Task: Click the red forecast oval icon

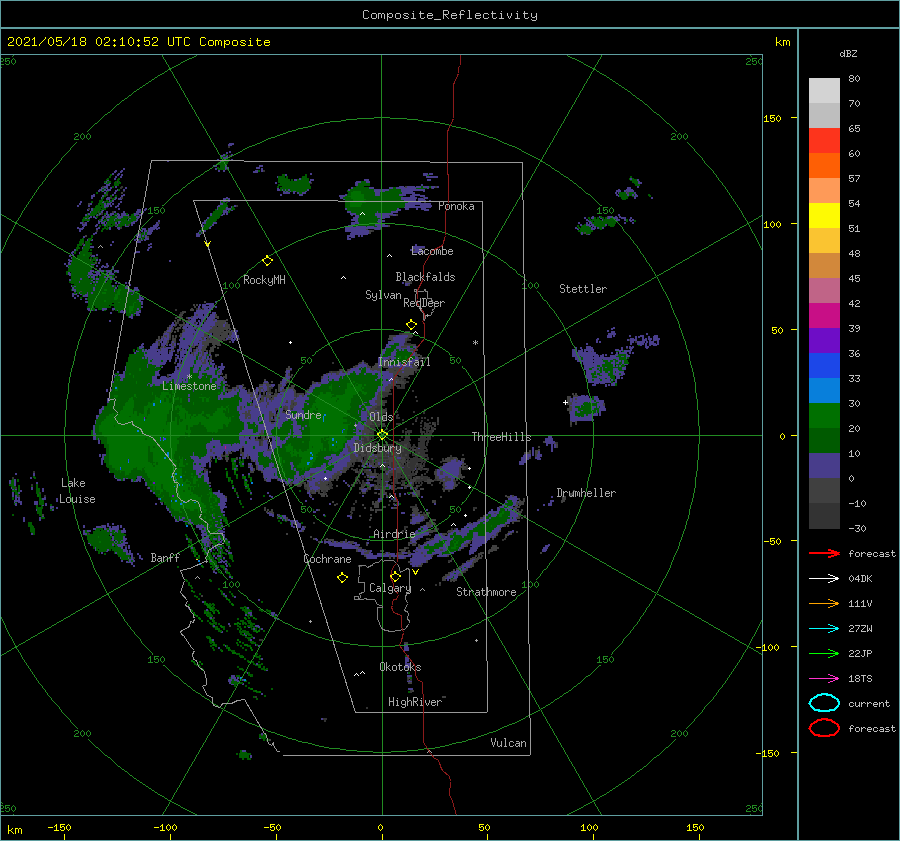Action: 824,728
